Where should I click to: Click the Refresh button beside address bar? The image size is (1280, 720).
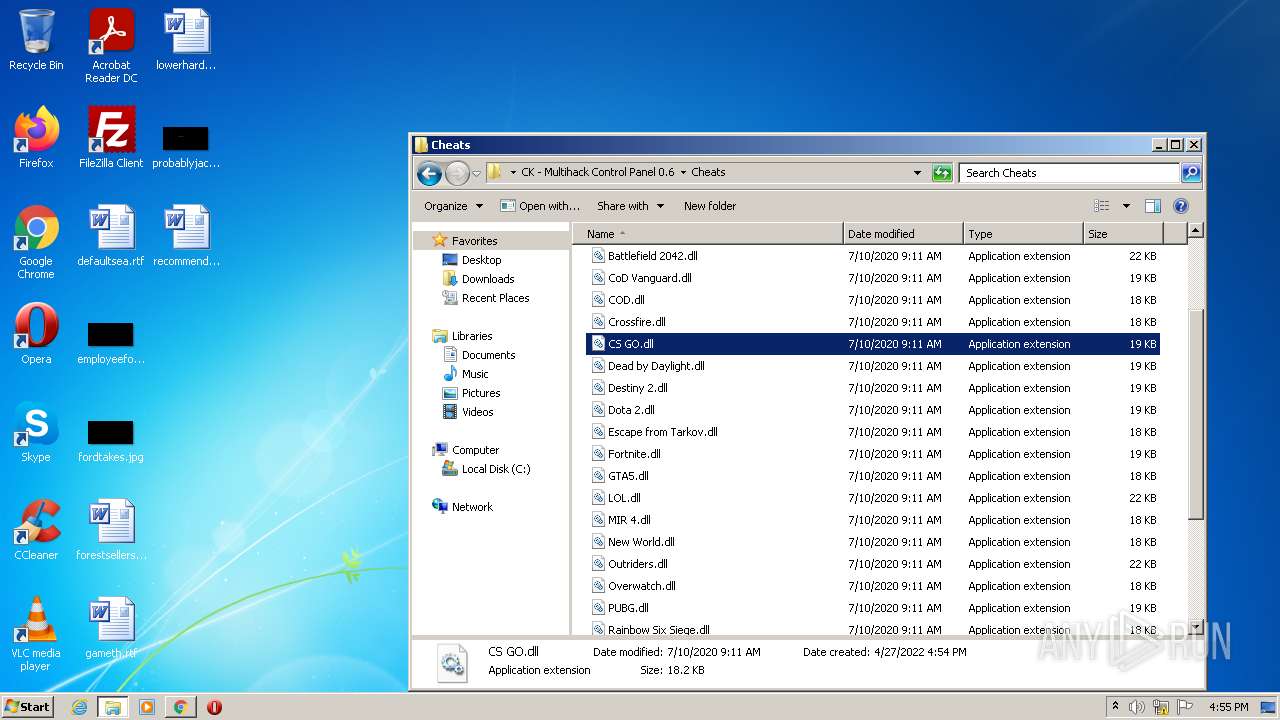pyautogui.click(x=942, y=173)
